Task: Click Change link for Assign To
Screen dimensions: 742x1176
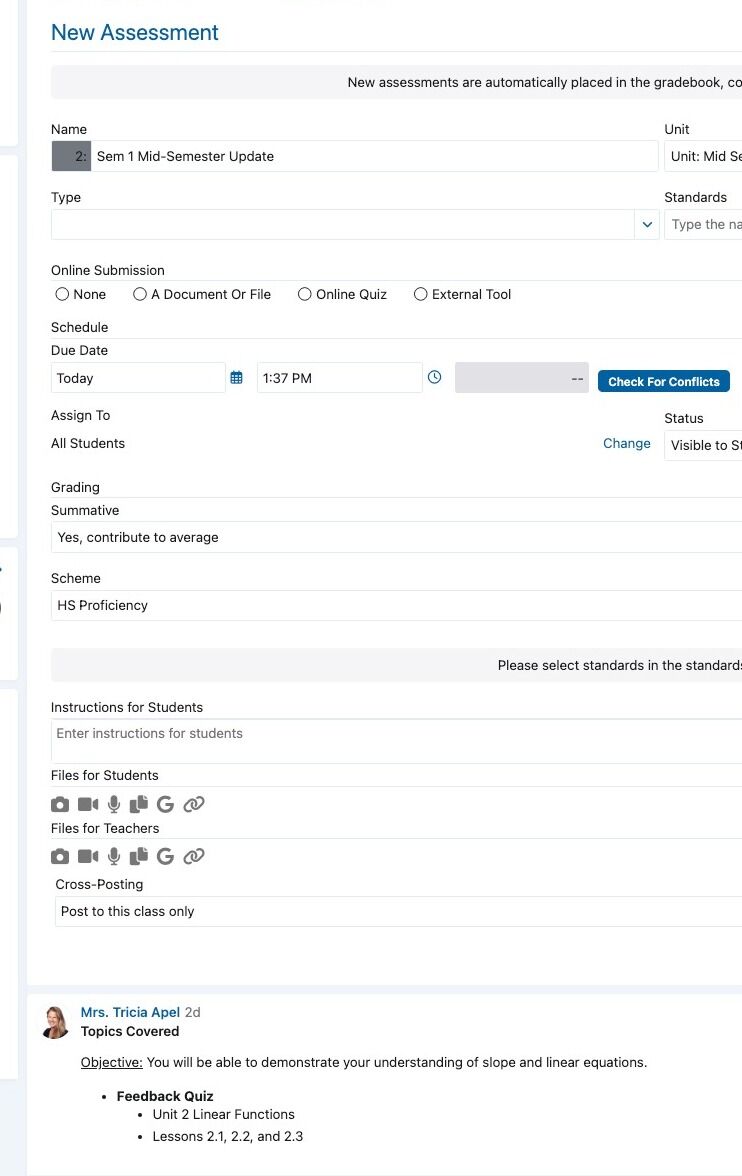Action: tap(626, 443)
